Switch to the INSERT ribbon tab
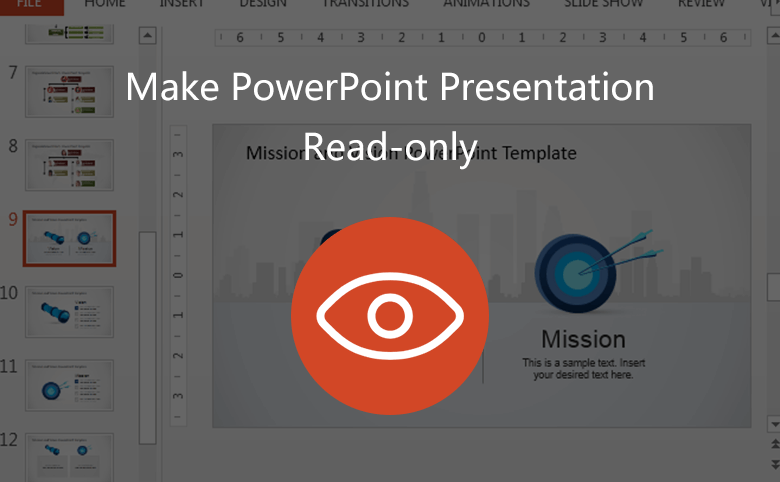Screen dimensions: 780x482 pyautogui.click(x=182, y=4)
